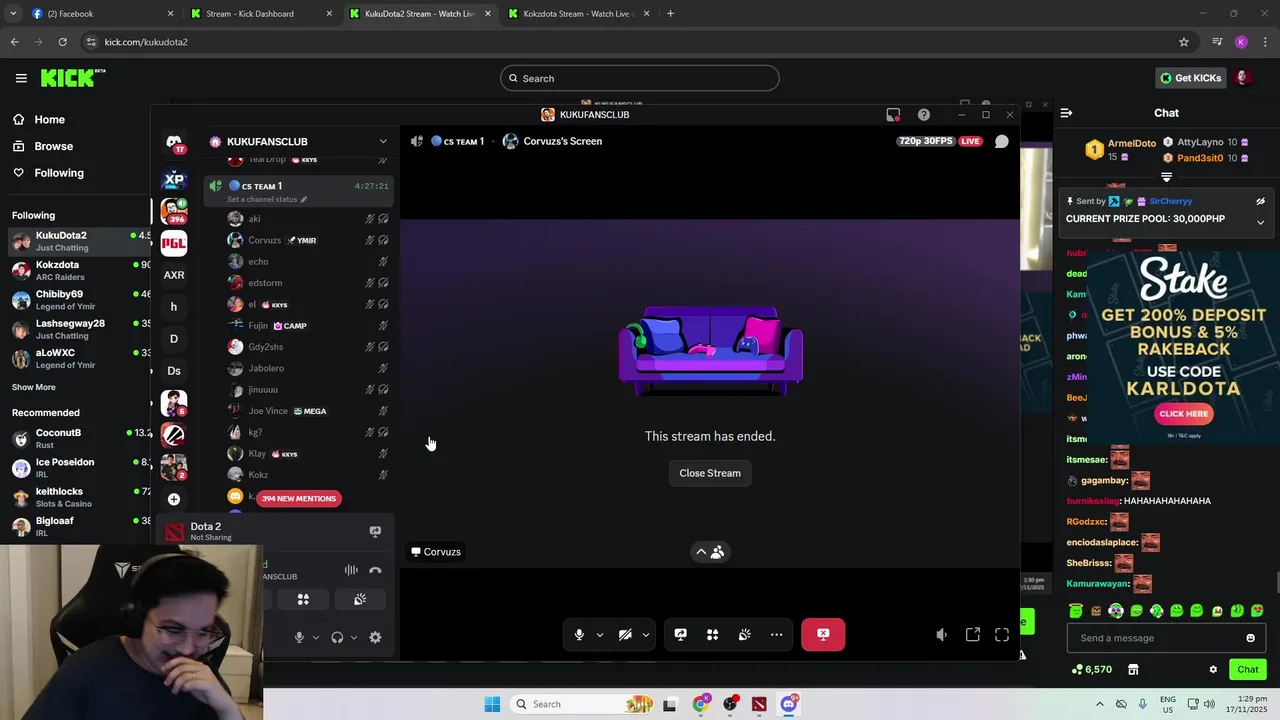Open Kick chat settings gear
Image resolution: width=1280 pixels, height=720 pixels.
coord(1213,669)
